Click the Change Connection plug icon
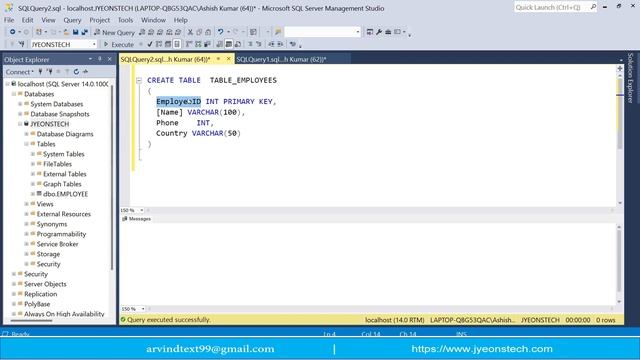The height and width of the screenshot is (360, 640). click(x=22, y=44)
